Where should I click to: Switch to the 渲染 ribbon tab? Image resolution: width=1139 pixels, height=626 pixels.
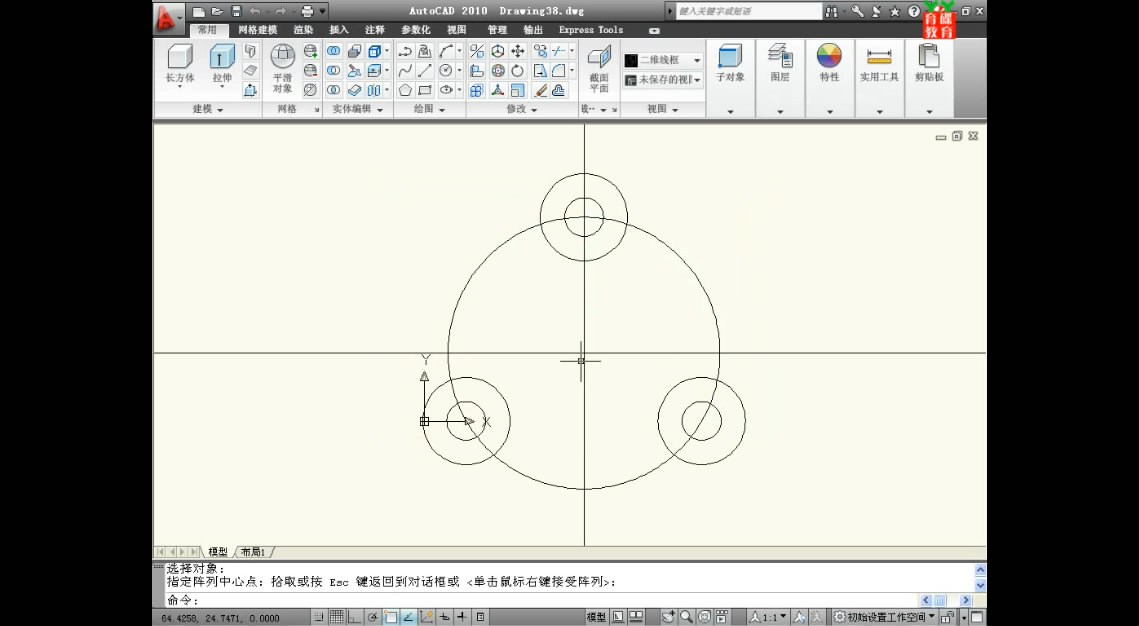304,30
